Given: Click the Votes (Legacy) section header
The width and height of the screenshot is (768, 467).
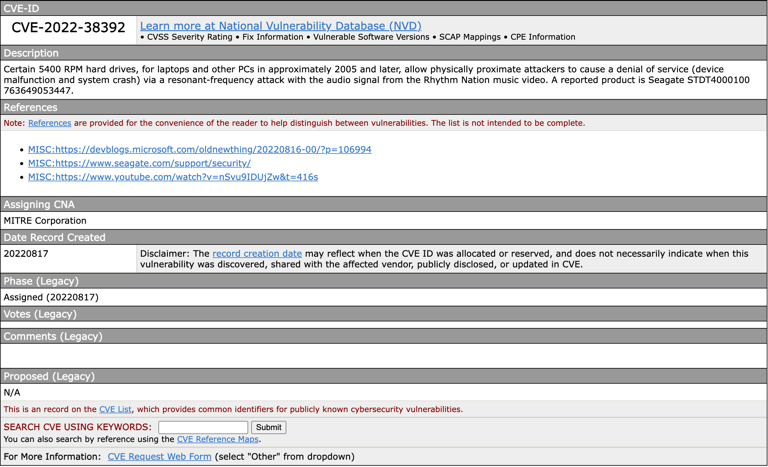Looking at the screenshot, I should click(x=40, y=314).
